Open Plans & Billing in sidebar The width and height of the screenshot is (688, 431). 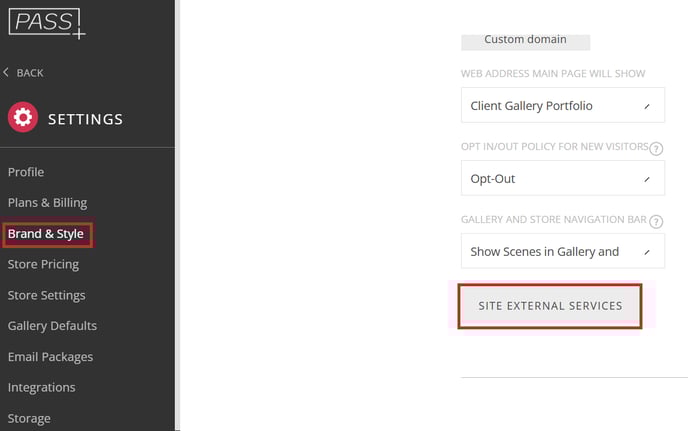click(47, 203)
